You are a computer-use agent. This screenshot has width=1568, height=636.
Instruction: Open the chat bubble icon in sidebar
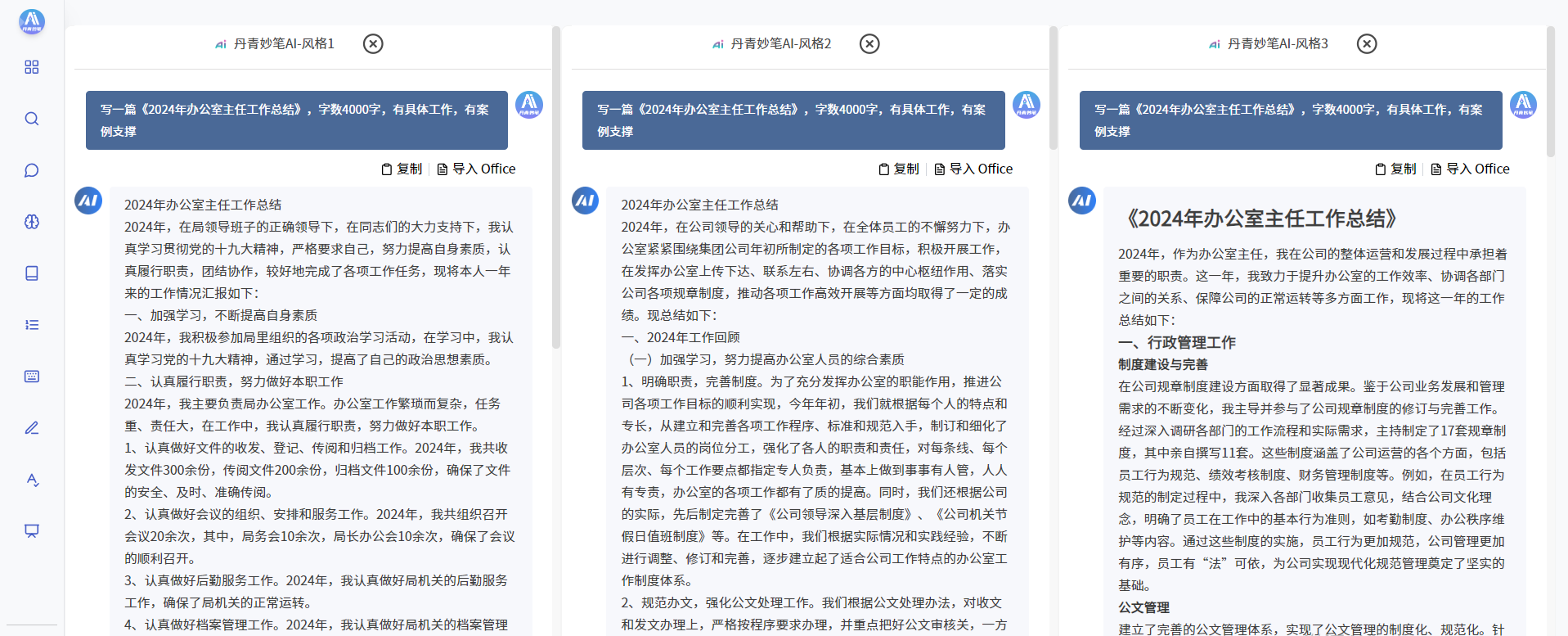tap(32, 170)
